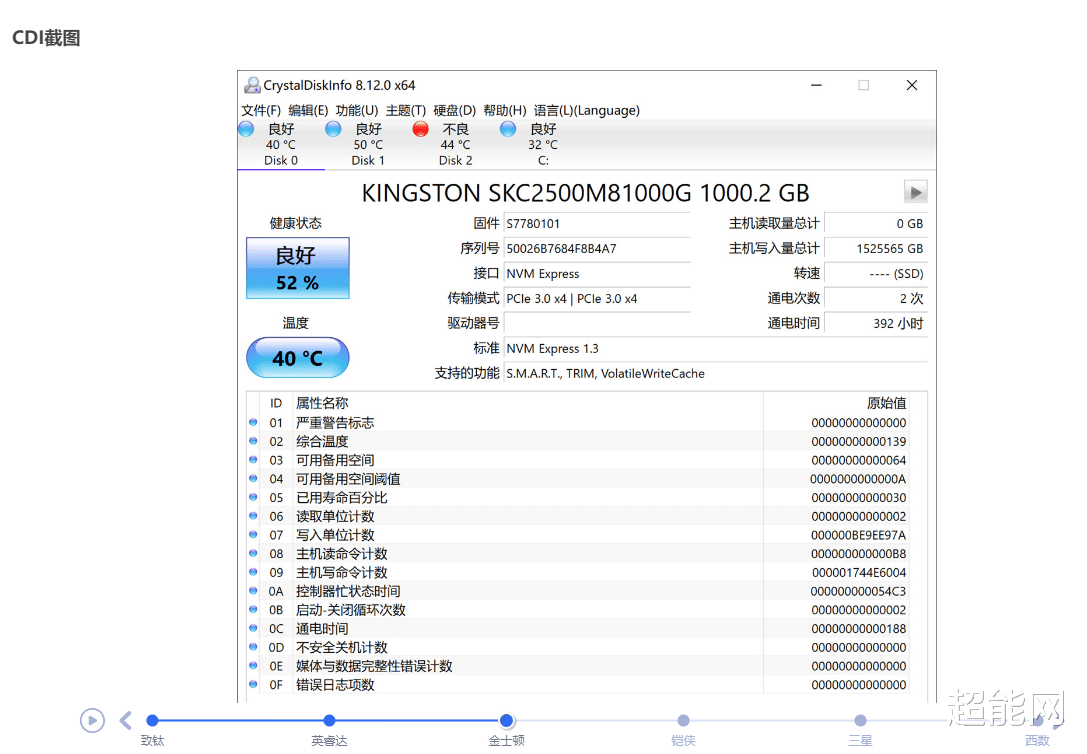
Task: Click status dot for attribute 05 已用寿命百分比
Action: [253, 497]
